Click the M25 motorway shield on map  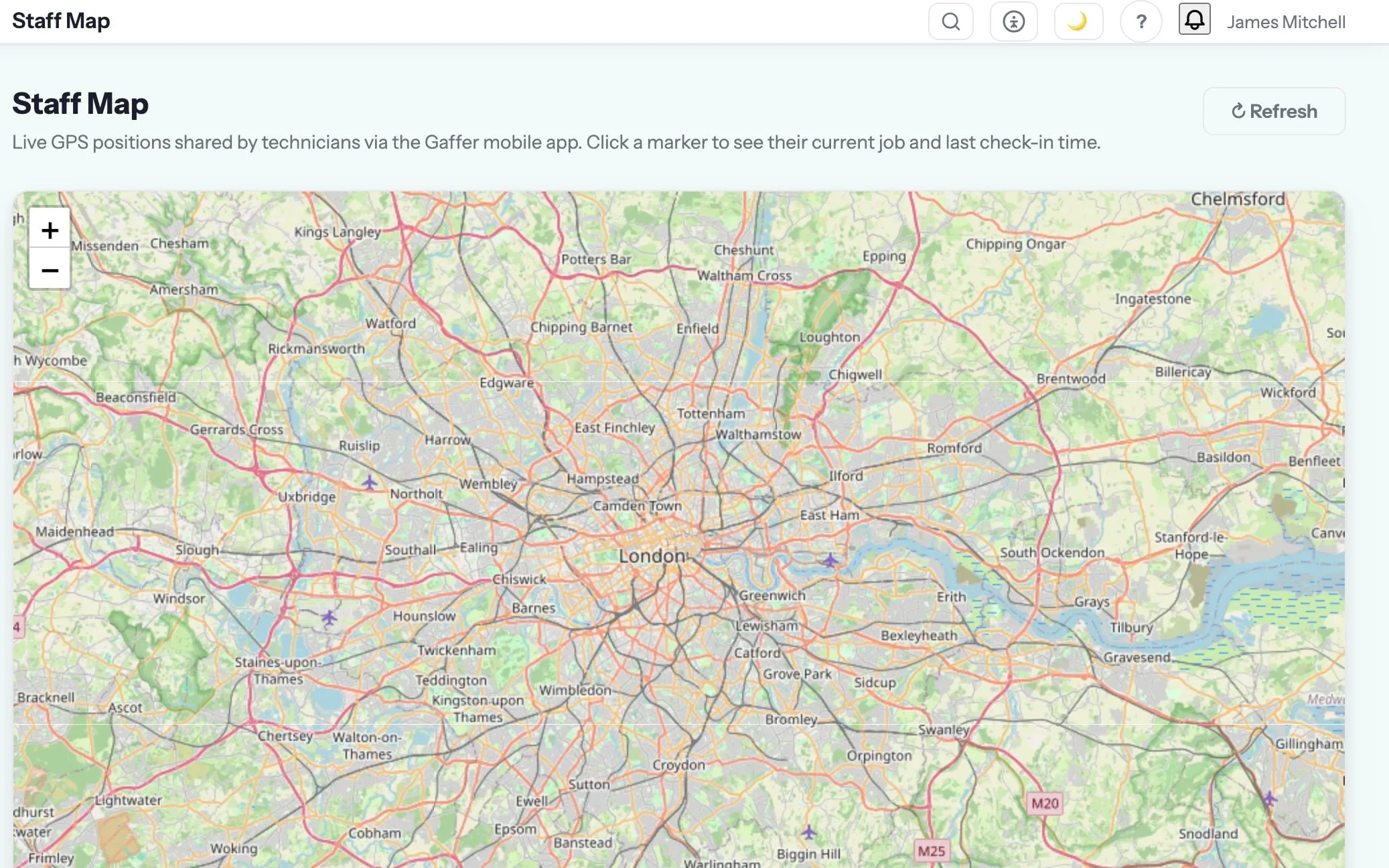pyautogui.click(x=931, y=851)
